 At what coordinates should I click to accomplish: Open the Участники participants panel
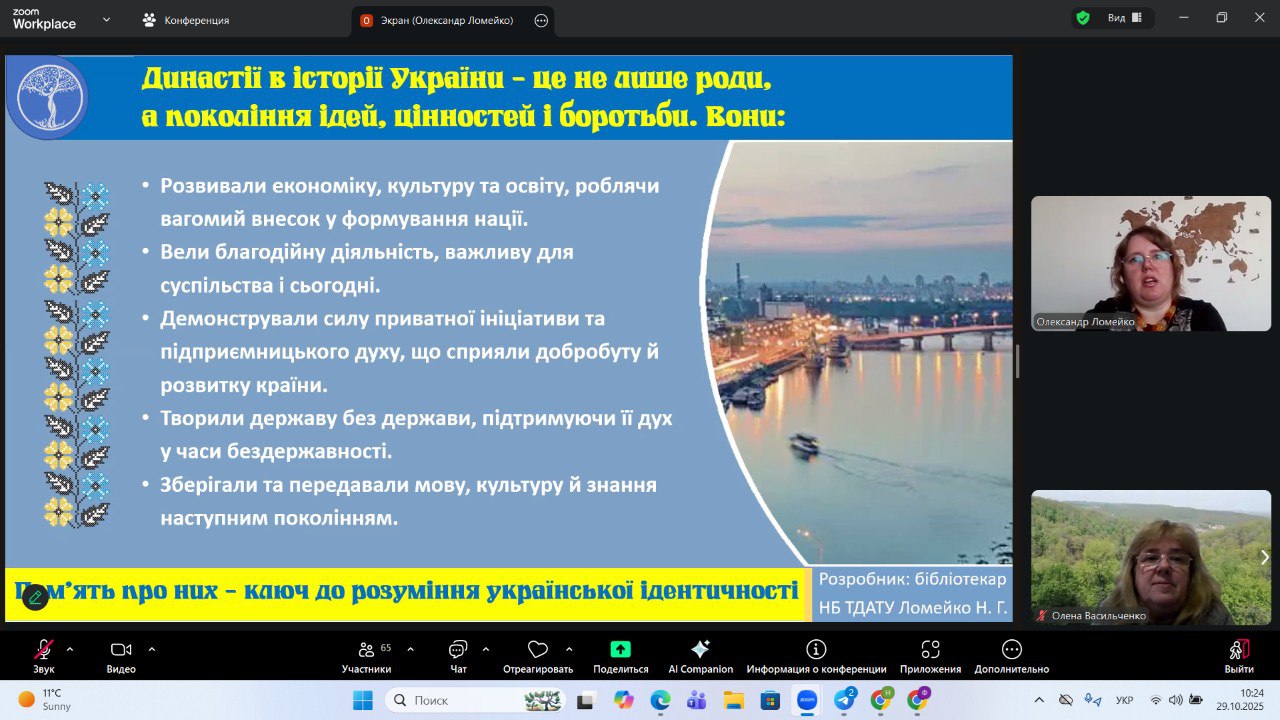point(367,656)
